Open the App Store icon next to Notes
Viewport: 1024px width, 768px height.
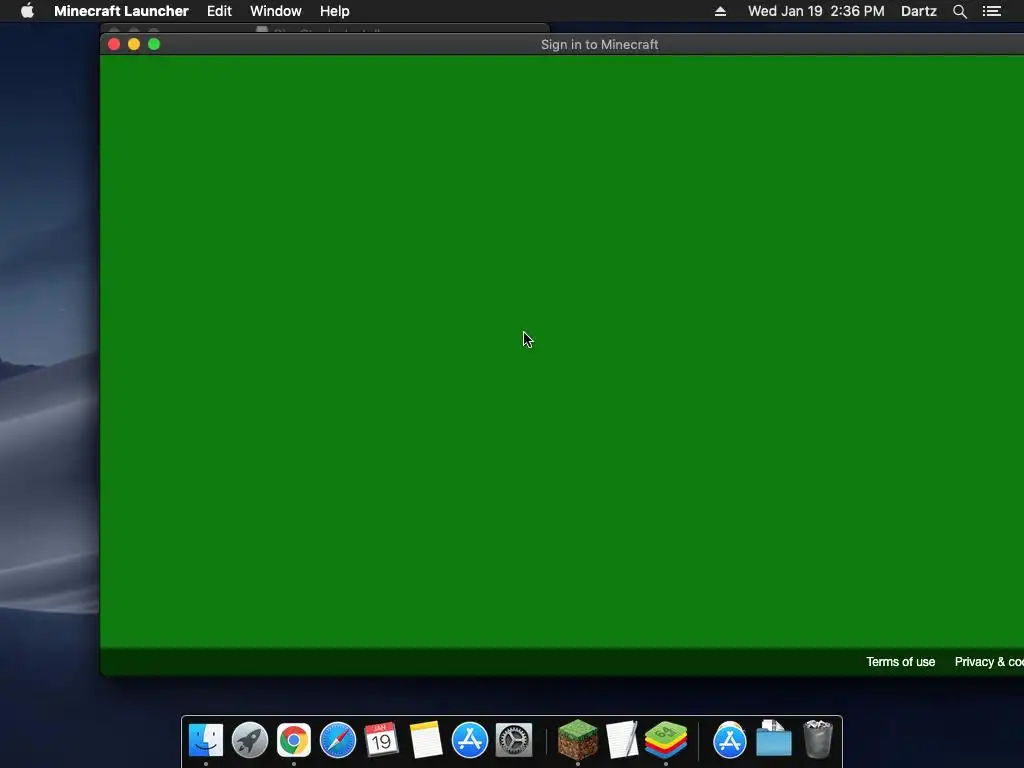pos(470,740)
